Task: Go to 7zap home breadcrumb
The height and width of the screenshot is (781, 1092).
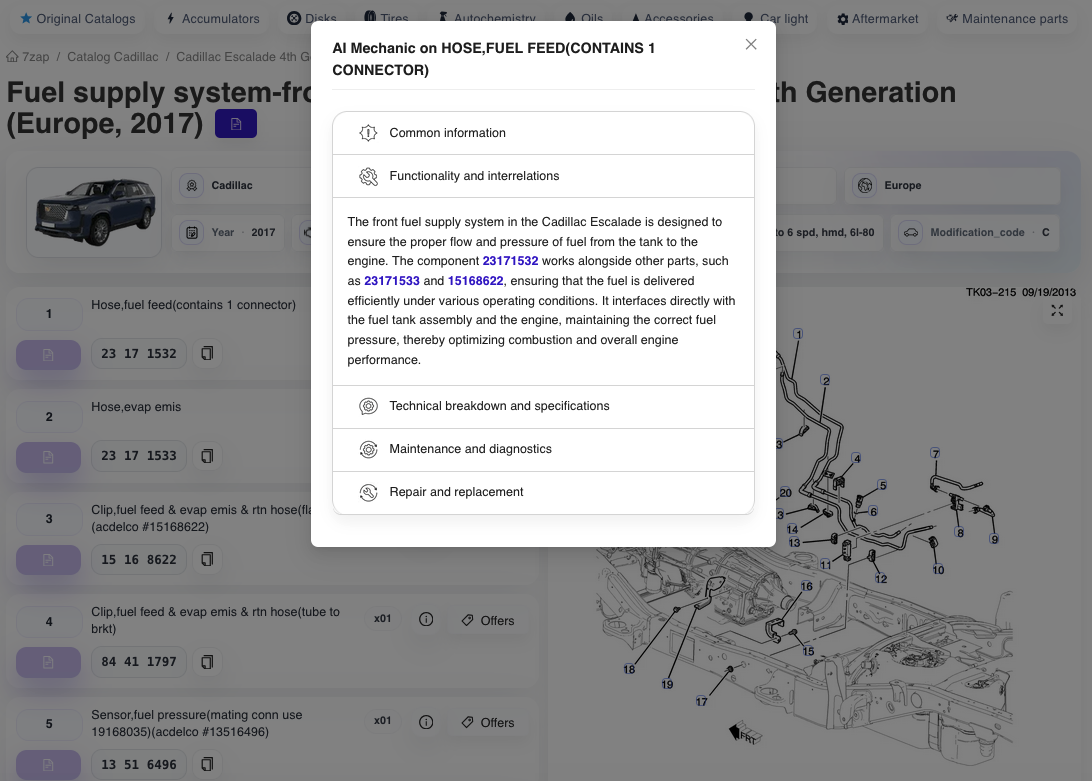Action: click(28, 56)
